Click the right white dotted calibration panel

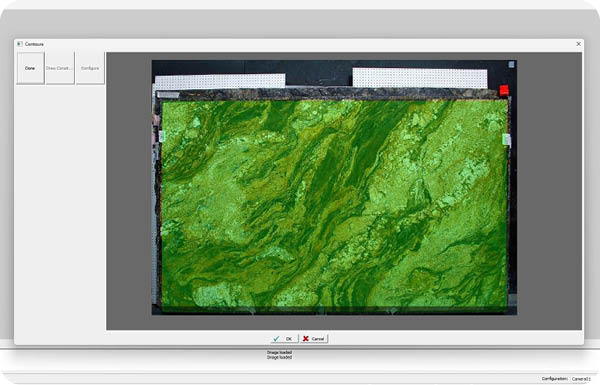420,78
